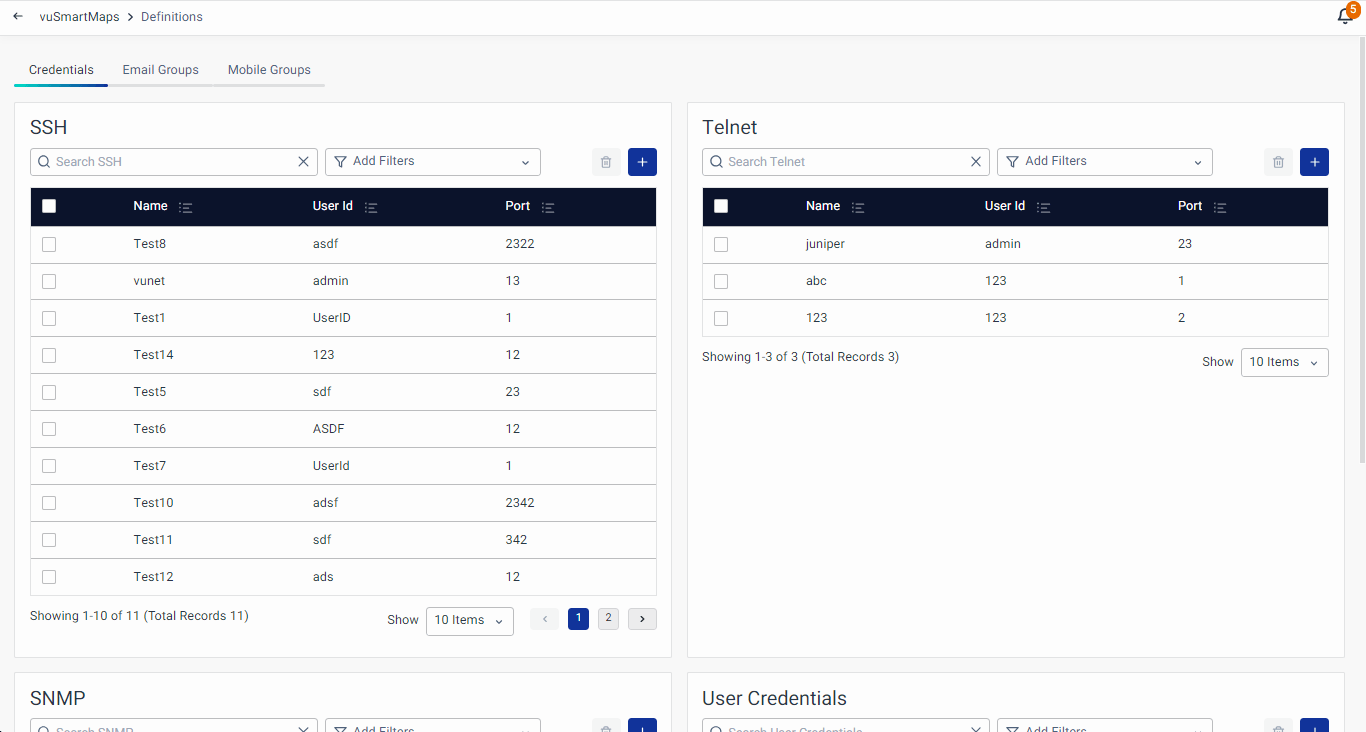Expand the SSH Add Filters dropdown
This screenshot has width=1366, height=732.
432,162
